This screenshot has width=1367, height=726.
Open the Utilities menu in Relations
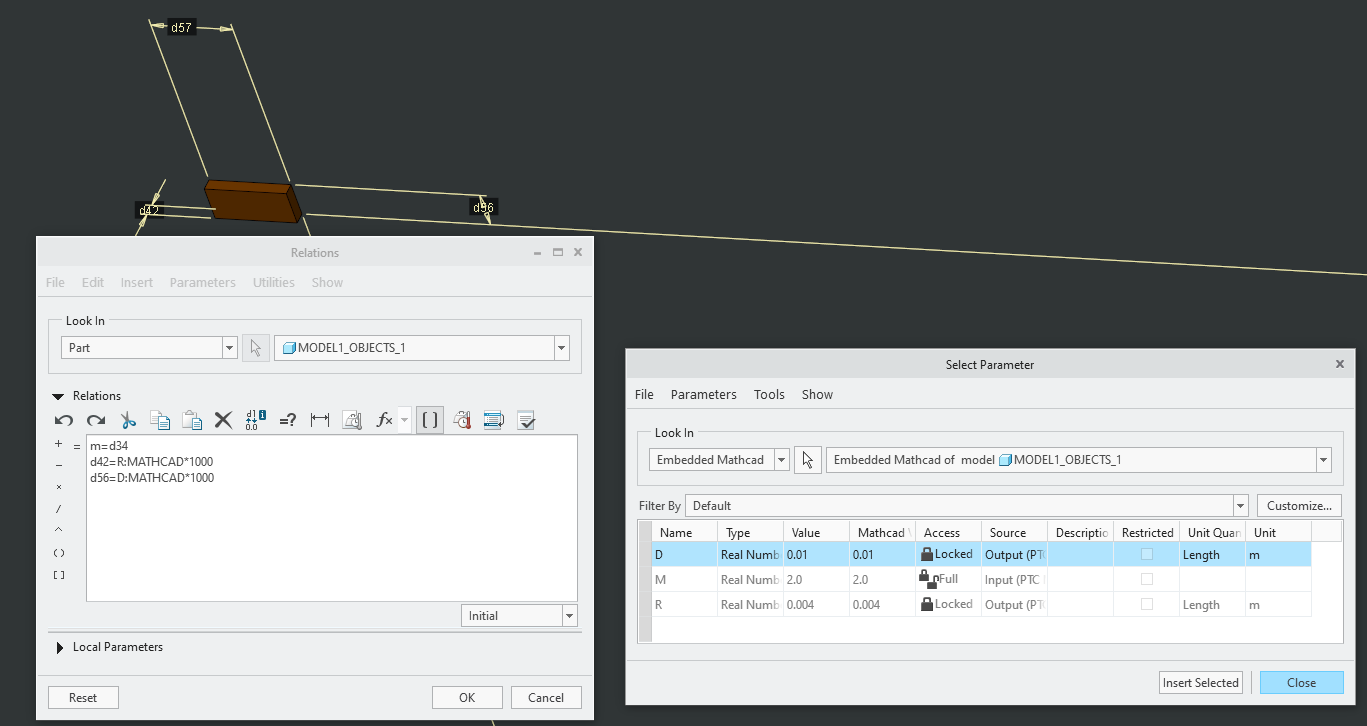coord(273,282)
